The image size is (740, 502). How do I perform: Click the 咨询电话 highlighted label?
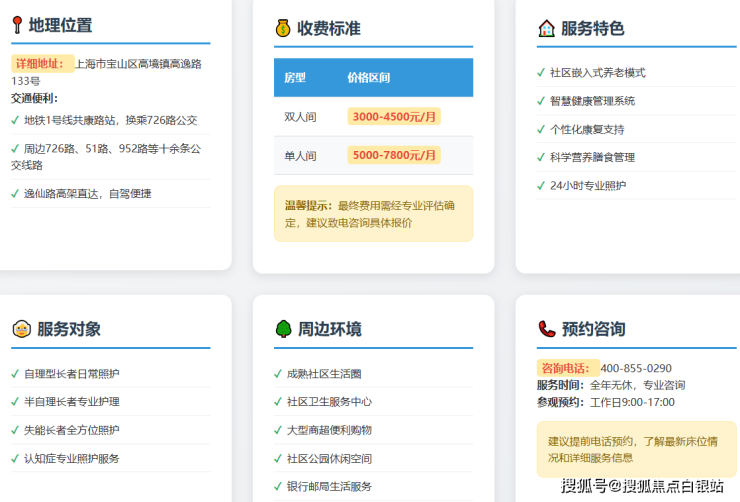coord(568,368)
